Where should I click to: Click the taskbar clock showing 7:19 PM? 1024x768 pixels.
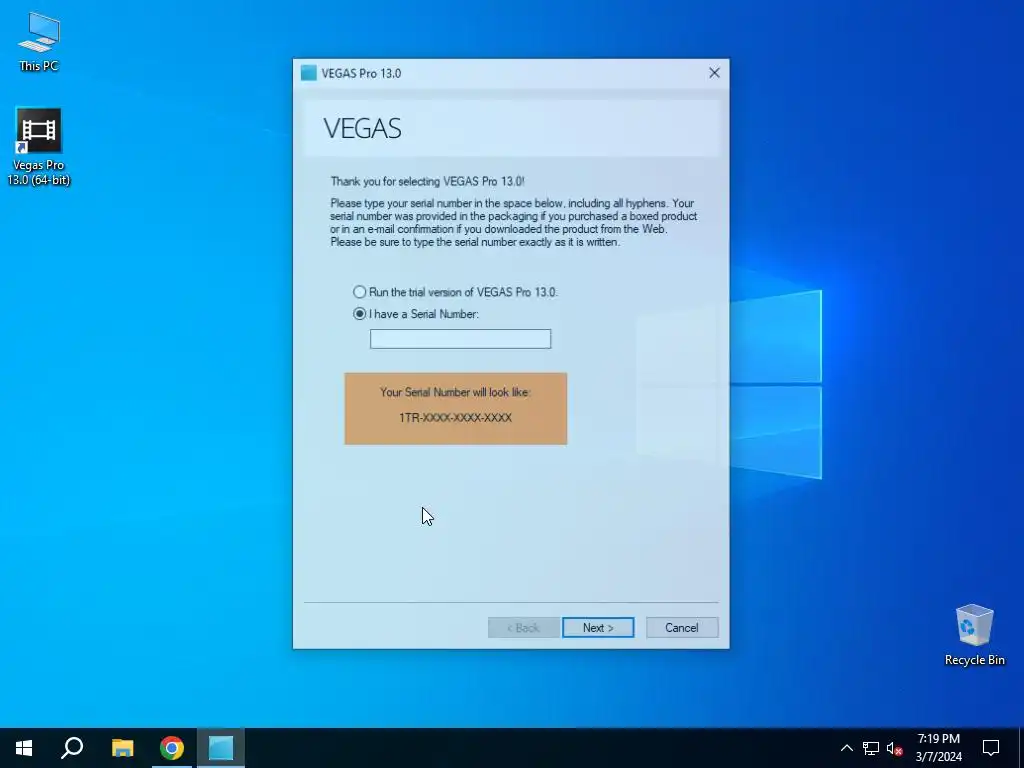coord(938,748)
